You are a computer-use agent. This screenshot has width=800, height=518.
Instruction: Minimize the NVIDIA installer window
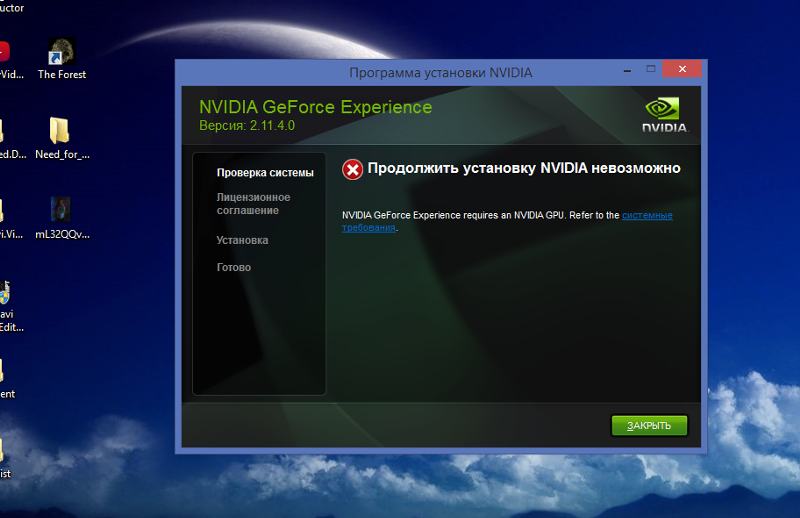pyautogui.click(x=627, y=69)
